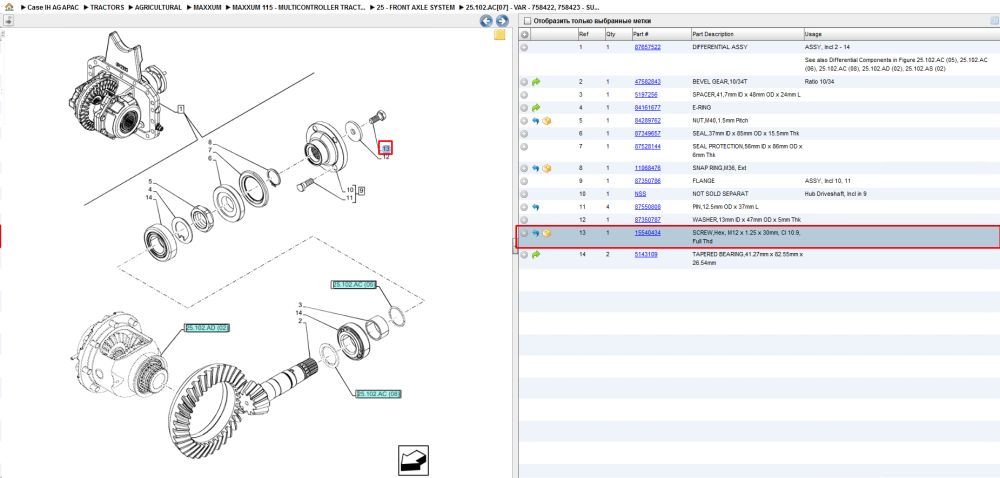The height and width of the screenshot is (478, 1000).
Task: Click callout 25.102.AC (08) in diagram
Action: click(379, 394)
